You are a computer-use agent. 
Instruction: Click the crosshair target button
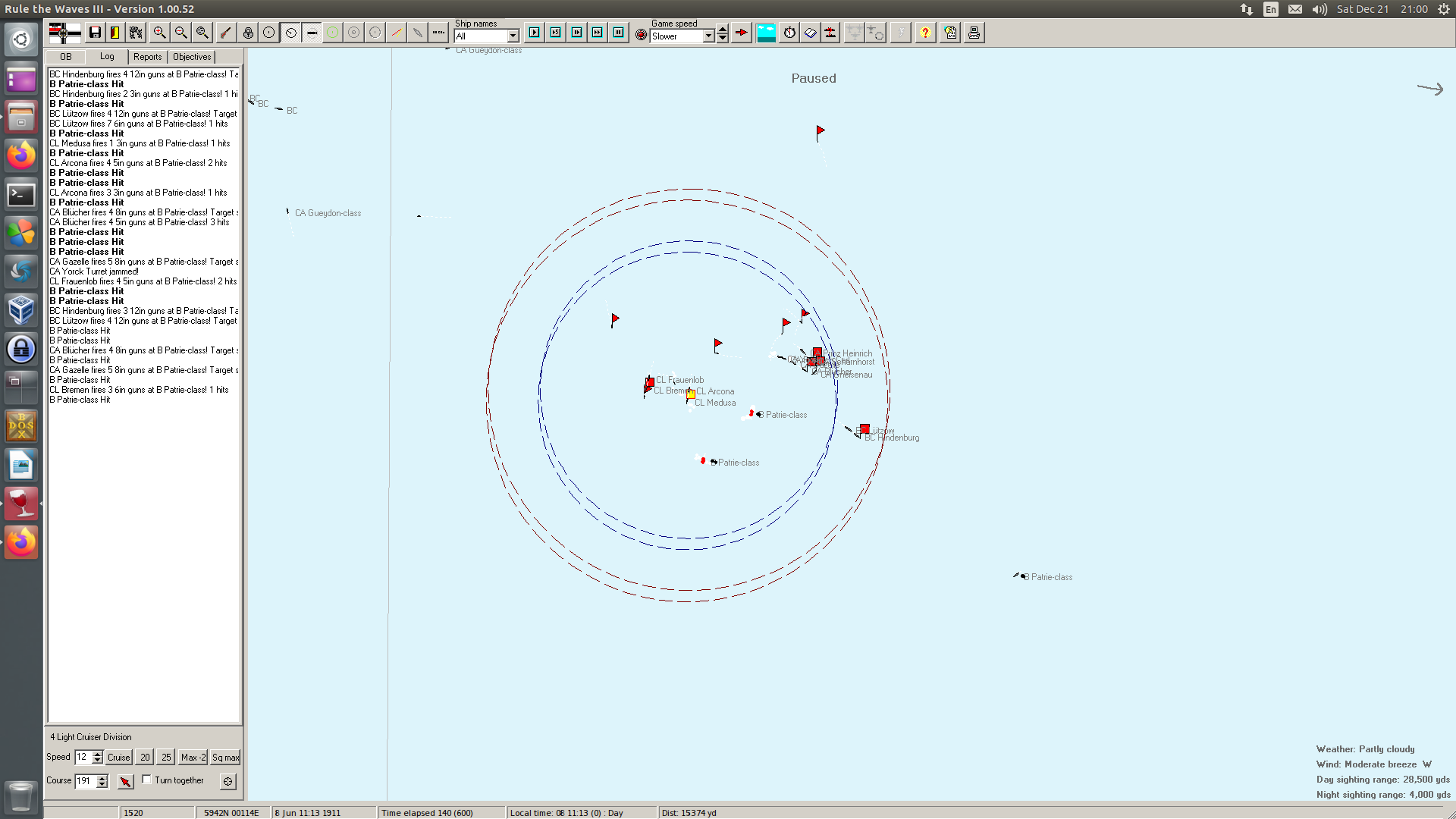click(227, 781)
